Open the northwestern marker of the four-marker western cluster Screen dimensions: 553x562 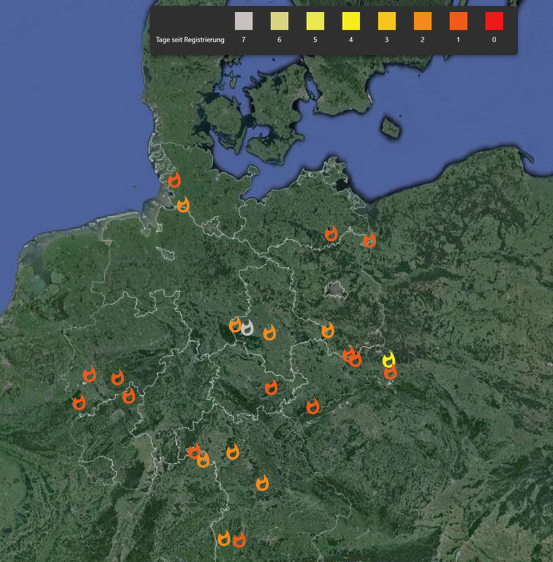pyautogui.click(x=90, y=375)
